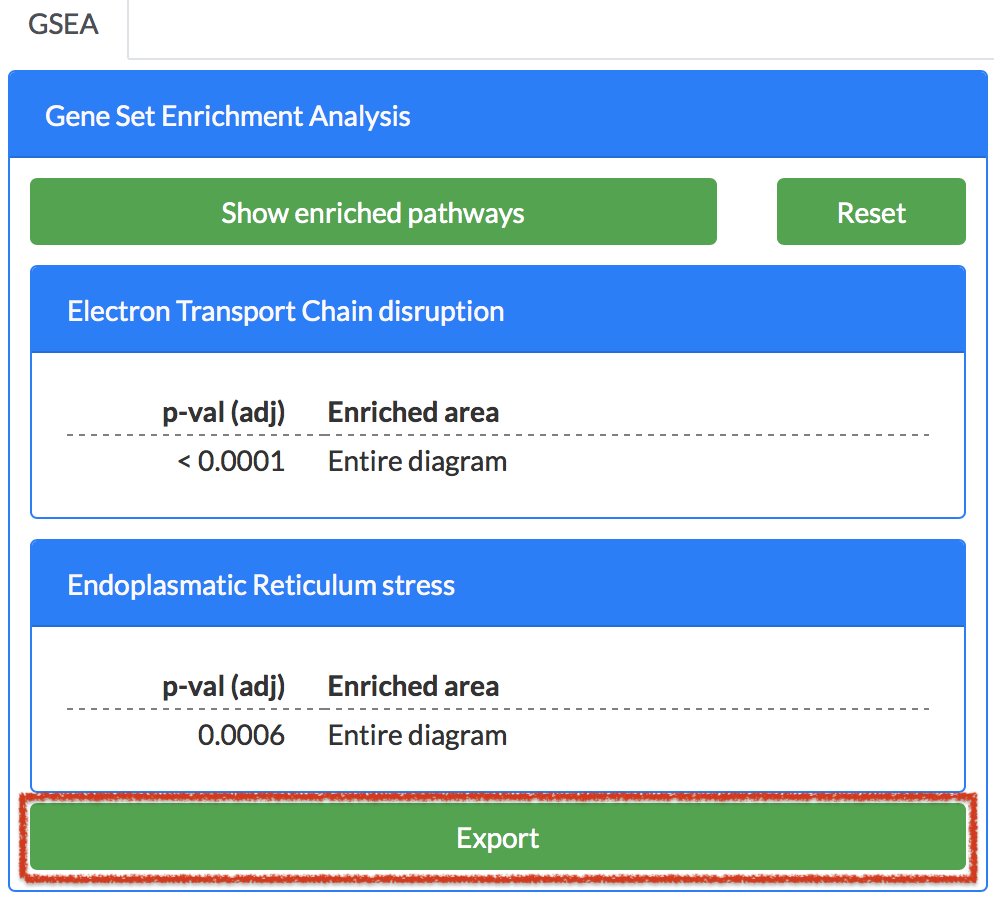The height and width of the screenshot is (906, 994).
Task: Click Entire diagram for Electron Transport Chain disruption
Action: [417, 462]
